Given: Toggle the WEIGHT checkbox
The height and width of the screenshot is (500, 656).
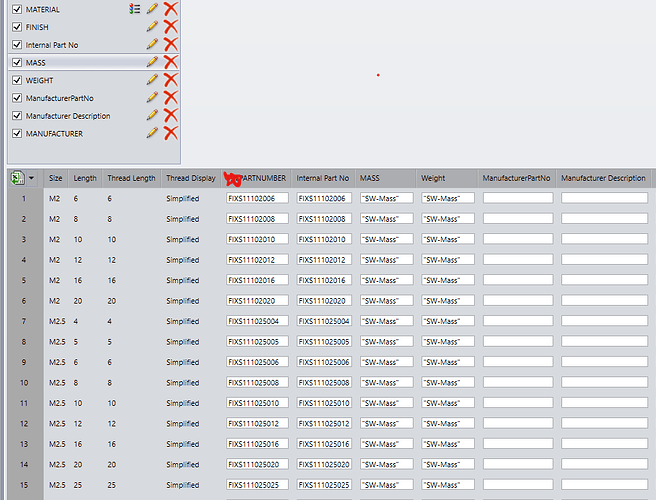Looking at the screenshot, I should pyautogui.click(x=17, y=80).
